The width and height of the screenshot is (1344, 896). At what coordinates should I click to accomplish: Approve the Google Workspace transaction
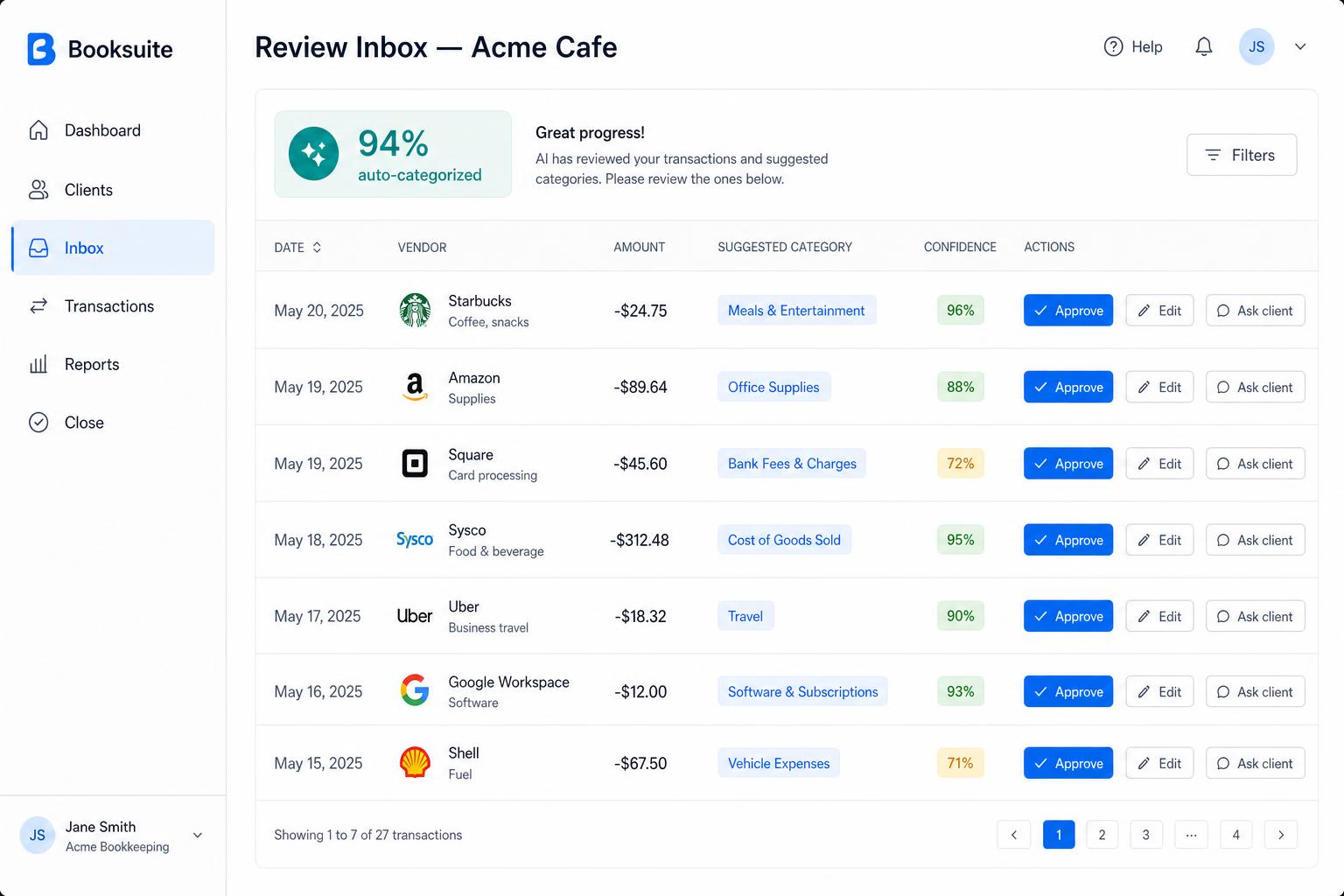[1068, 691]
